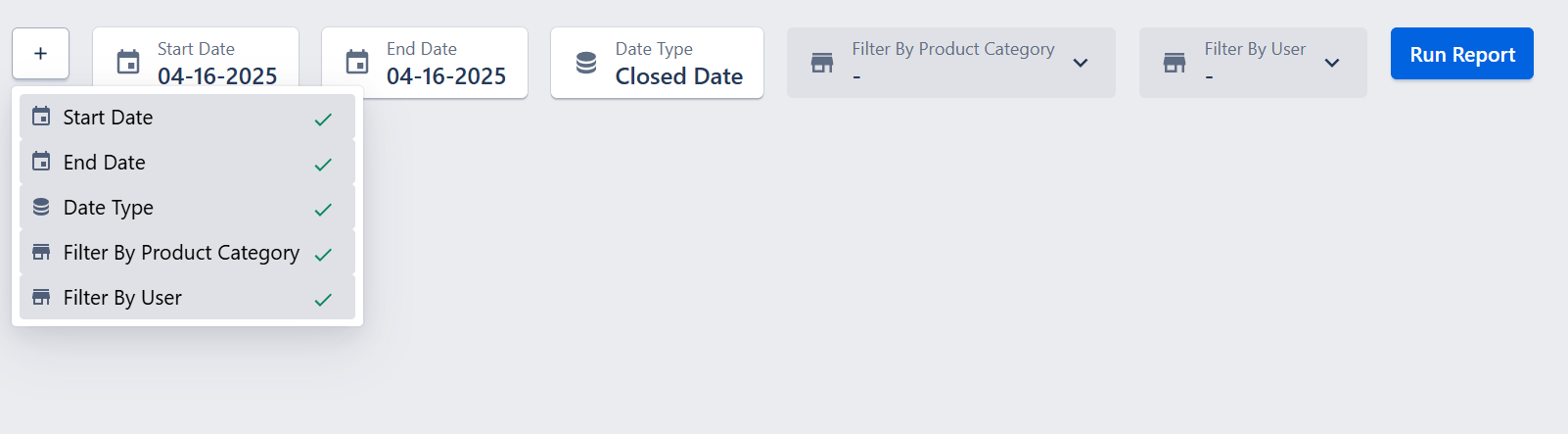
Task: Click the Start Date 04-16-2025 field
Action: [x=196, y=63]
